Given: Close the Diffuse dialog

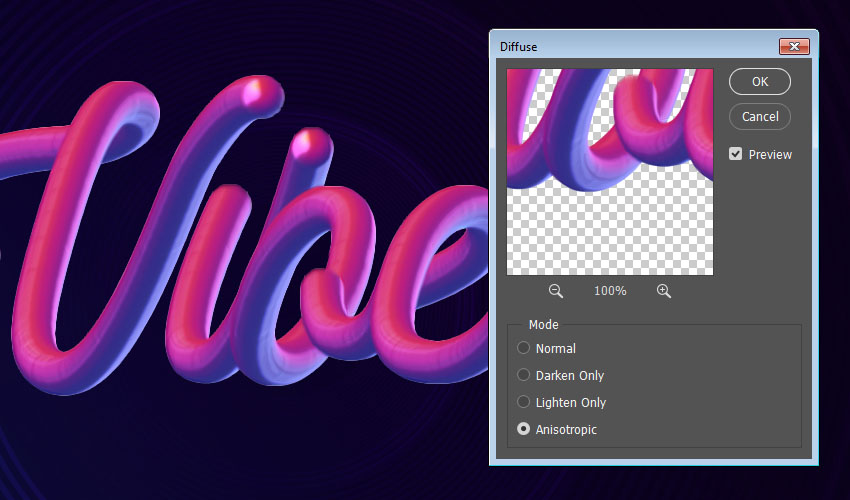Looking at the screenshot, I should [x=794, y=47].
